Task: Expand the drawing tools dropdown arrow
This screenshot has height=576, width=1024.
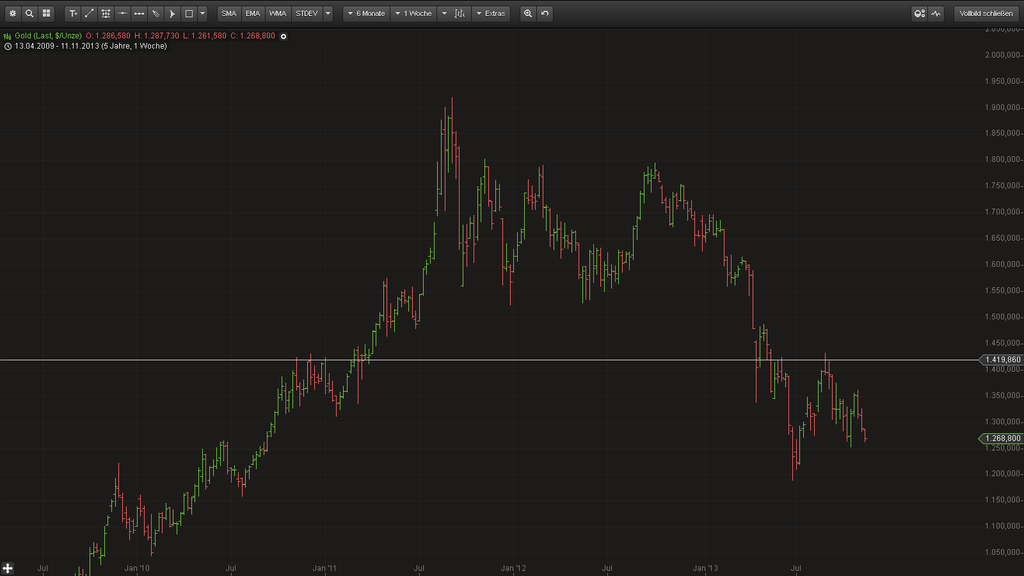Action: 202,13
